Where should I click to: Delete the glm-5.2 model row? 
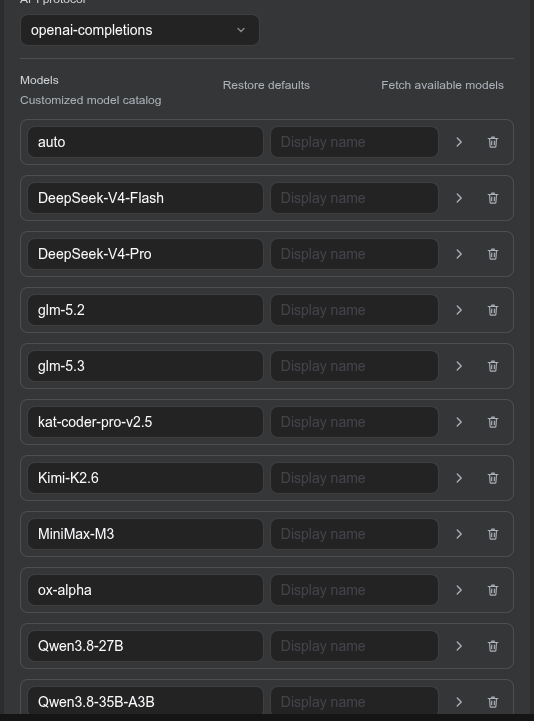(x=493, y=310)
